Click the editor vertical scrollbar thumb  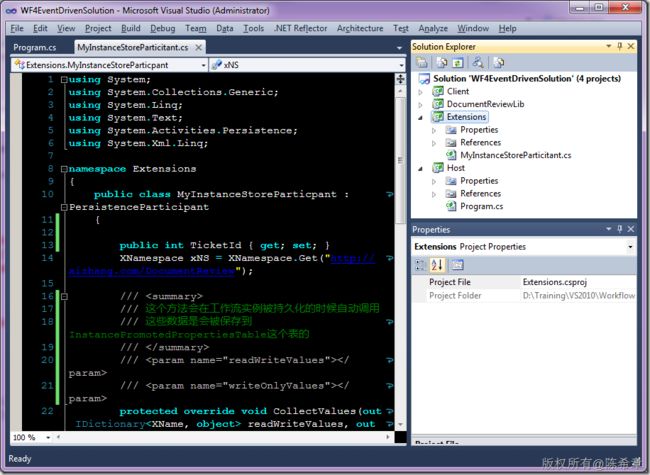[x=400, y=161]
